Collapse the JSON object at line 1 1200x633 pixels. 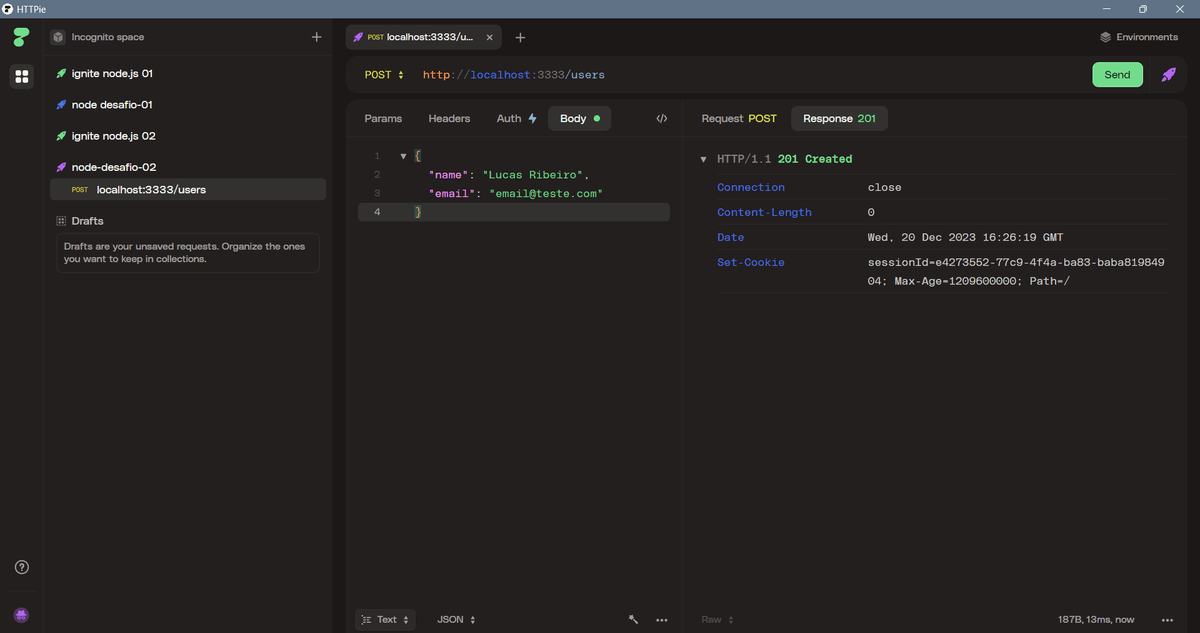pos(402,156)
